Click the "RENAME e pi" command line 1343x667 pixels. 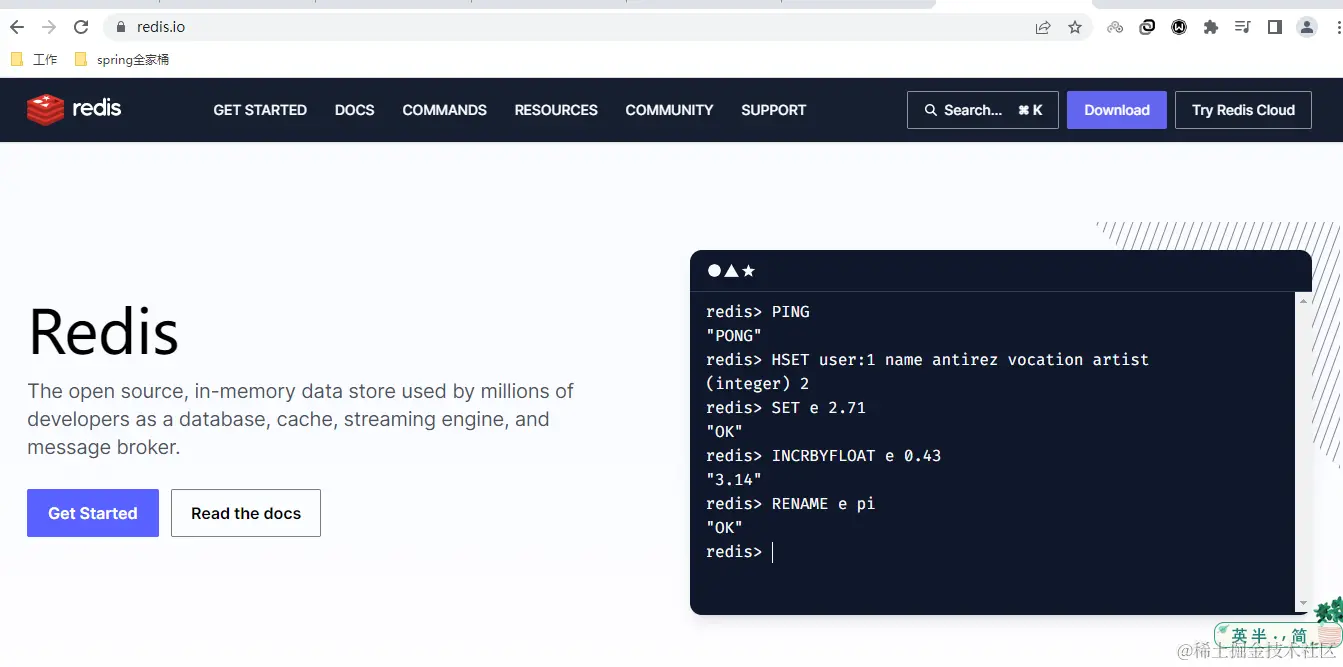click(x=790, y=504)
